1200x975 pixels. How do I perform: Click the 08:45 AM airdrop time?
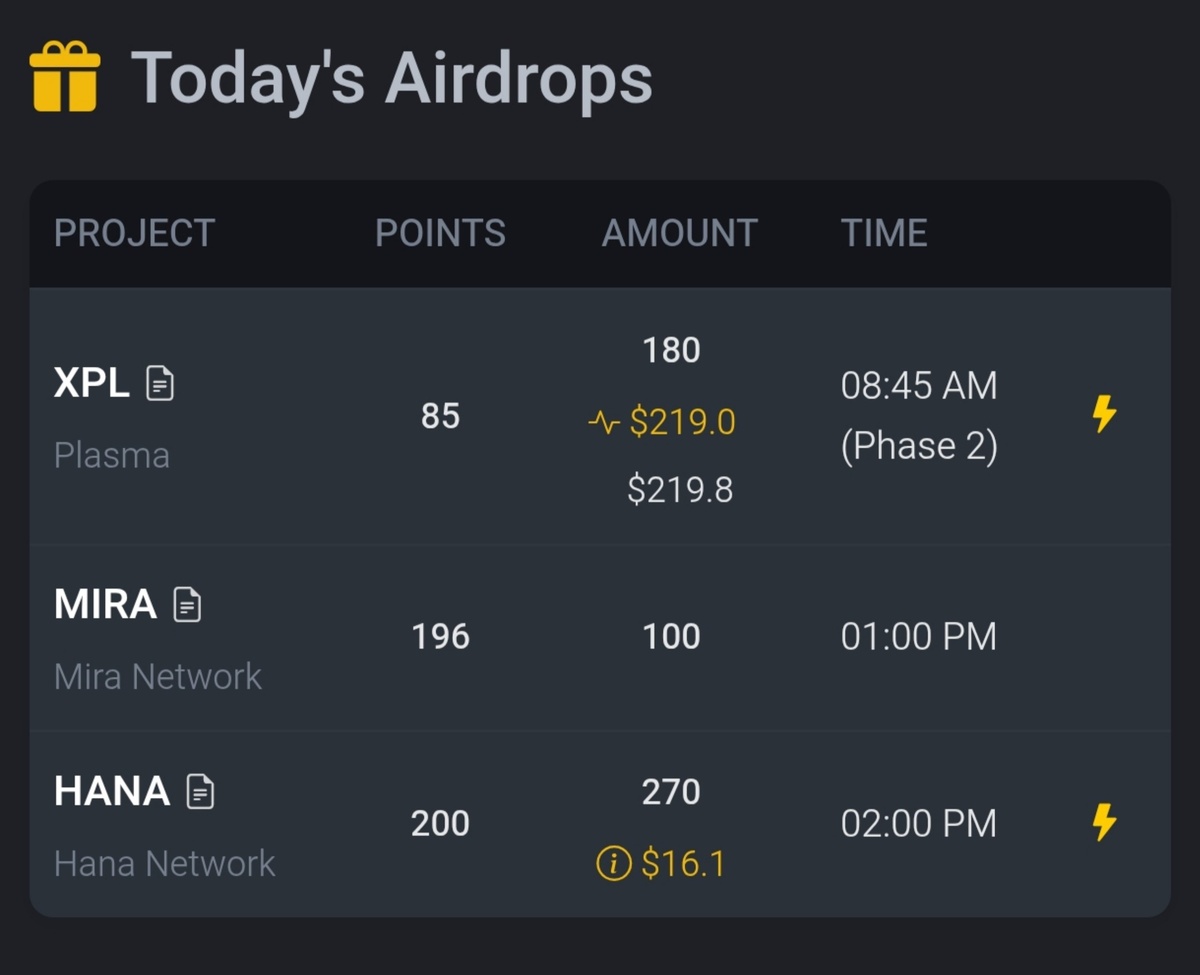click(918, 386)
